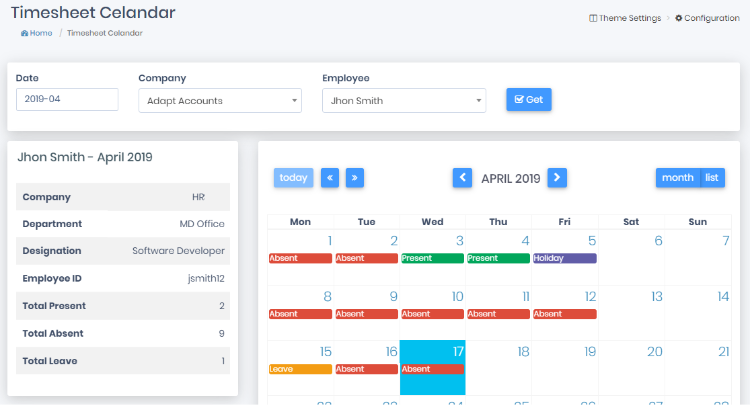The height and width of the screenshot is (416, 750).
Task: Click the Total Absent row
Action: pos(123,334)
